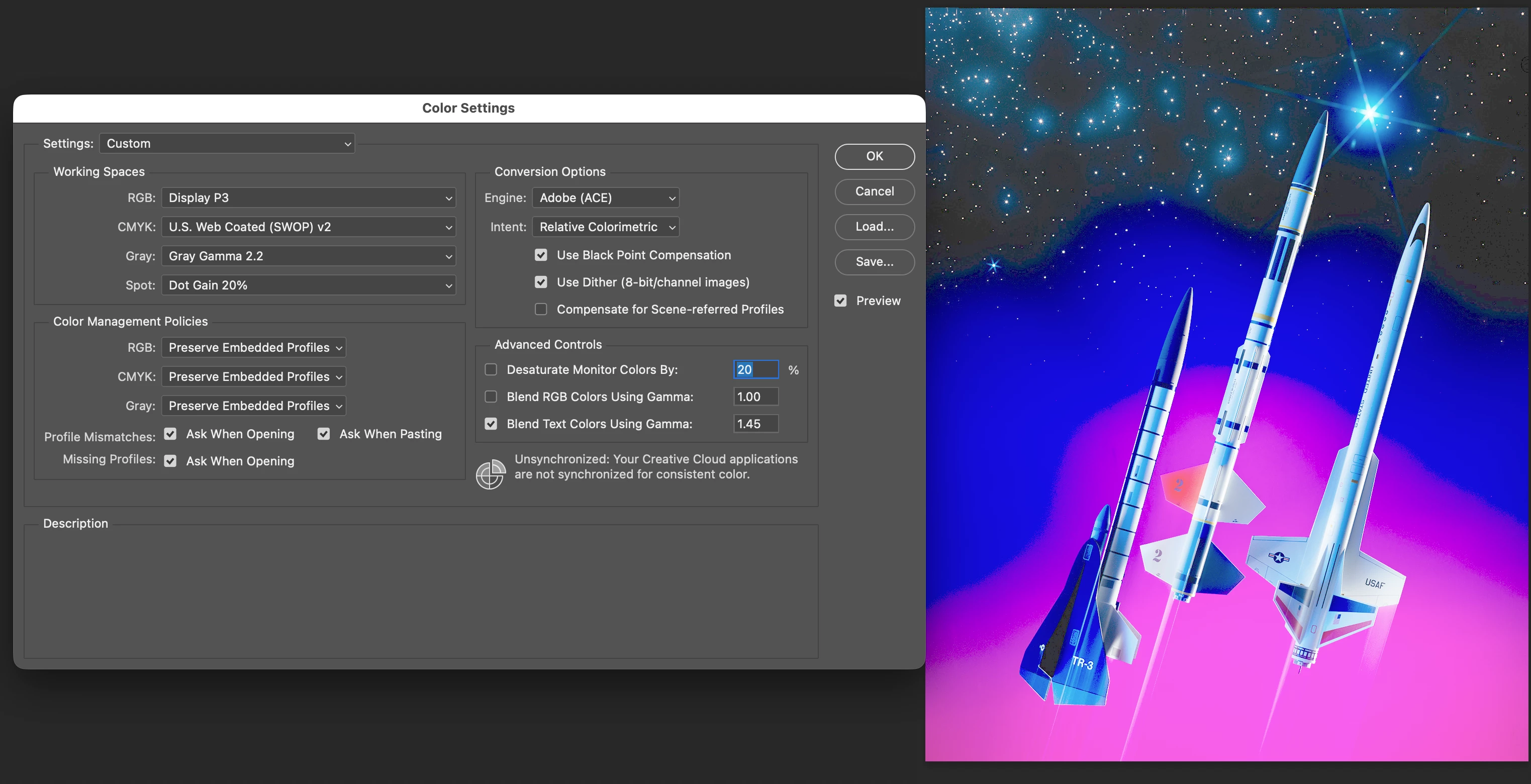Open the CMYK color management policy dropdown
This screenshot has width=1531, height=784.
coord(254,377)
